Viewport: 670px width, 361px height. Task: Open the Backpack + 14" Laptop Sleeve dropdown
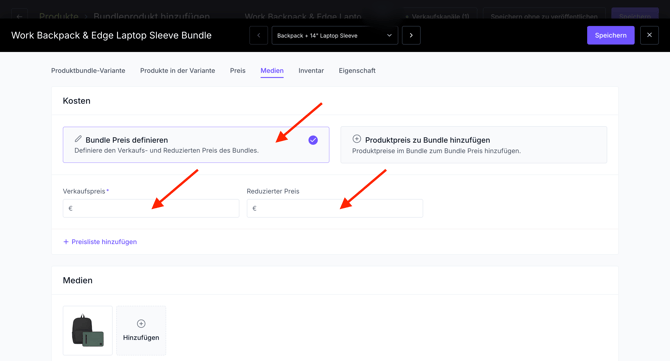coord(335,35)
